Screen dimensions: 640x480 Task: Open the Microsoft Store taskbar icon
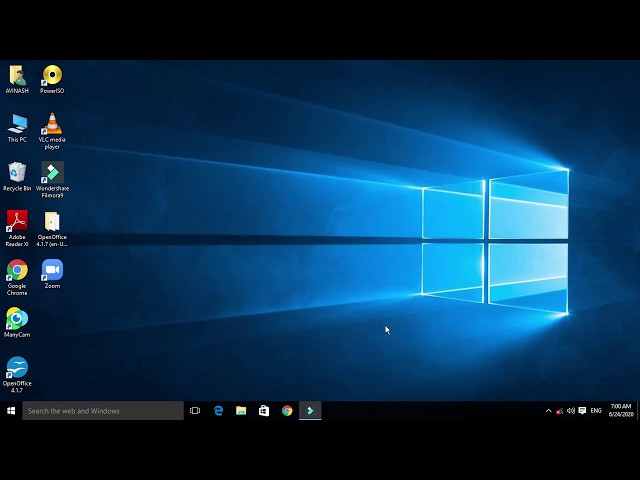(x=264, y=411)
